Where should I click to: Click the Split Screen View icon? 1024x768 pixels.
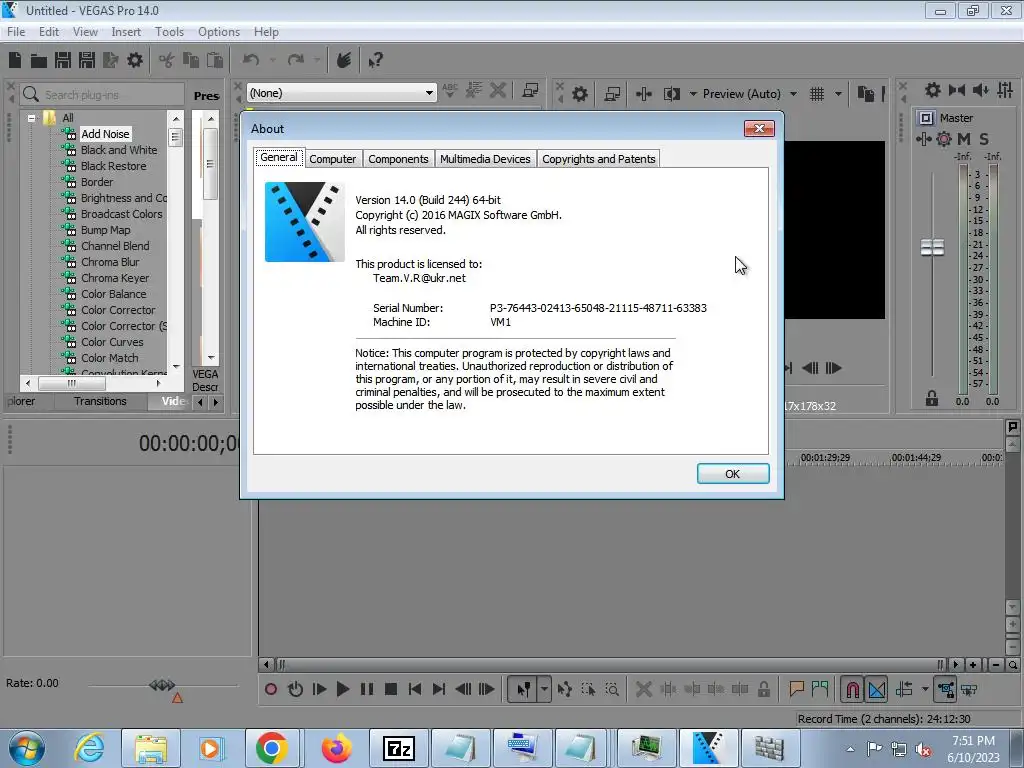pos(672,94)
